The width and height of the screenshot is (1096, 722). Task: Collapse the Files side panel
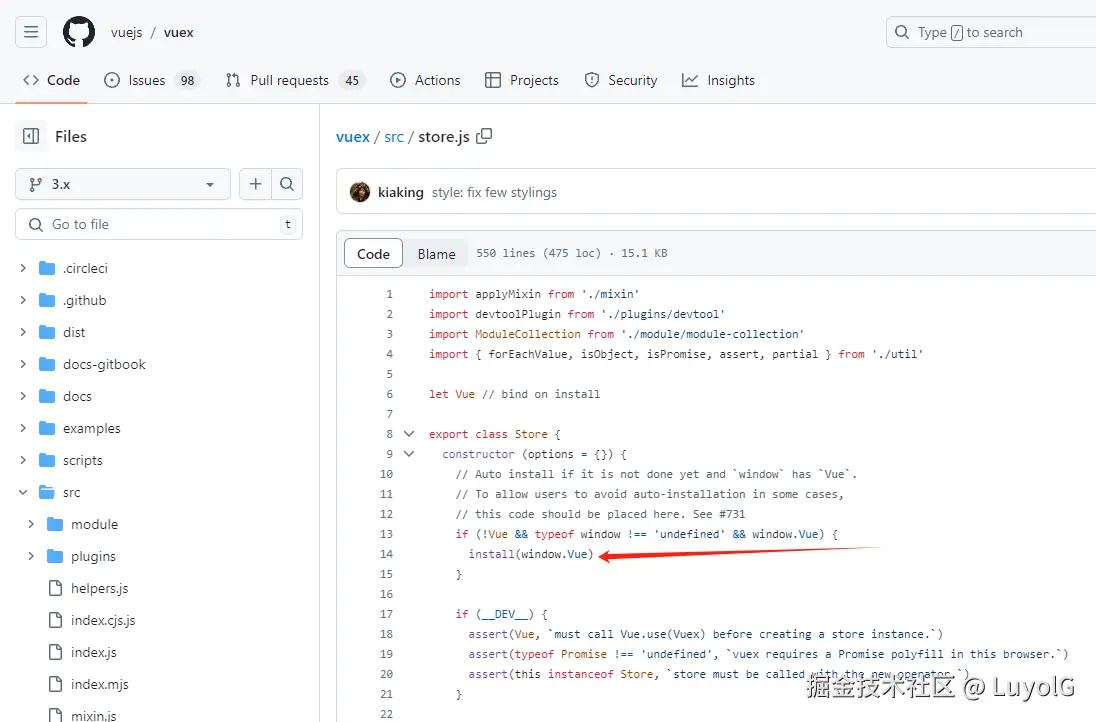[31, 136]
